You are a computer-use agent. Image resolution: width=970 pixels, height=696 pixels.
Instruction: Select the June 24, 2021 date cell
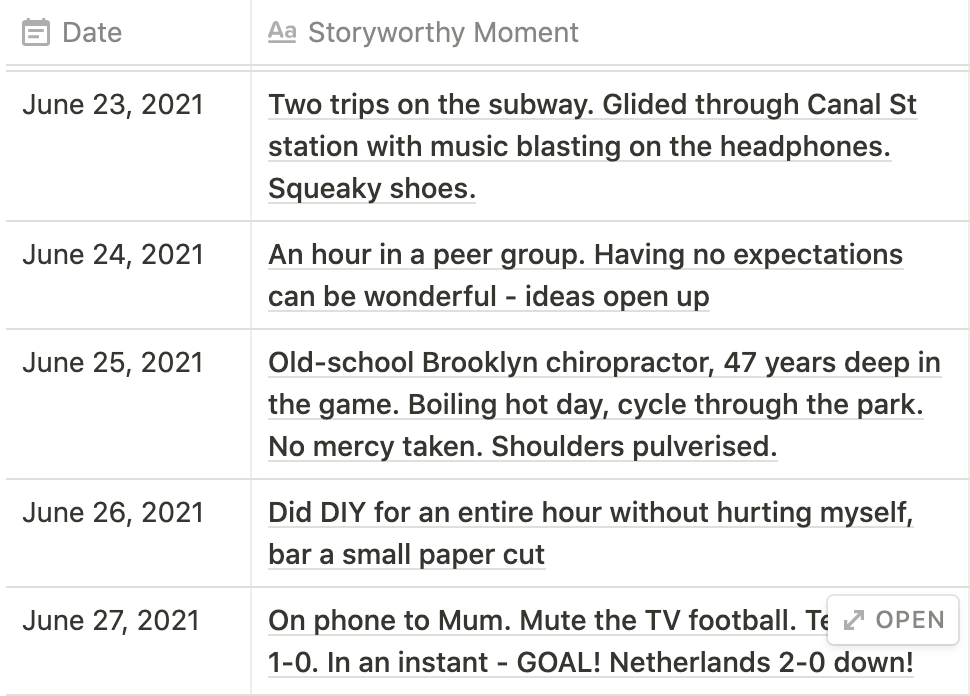pos(128,275)
